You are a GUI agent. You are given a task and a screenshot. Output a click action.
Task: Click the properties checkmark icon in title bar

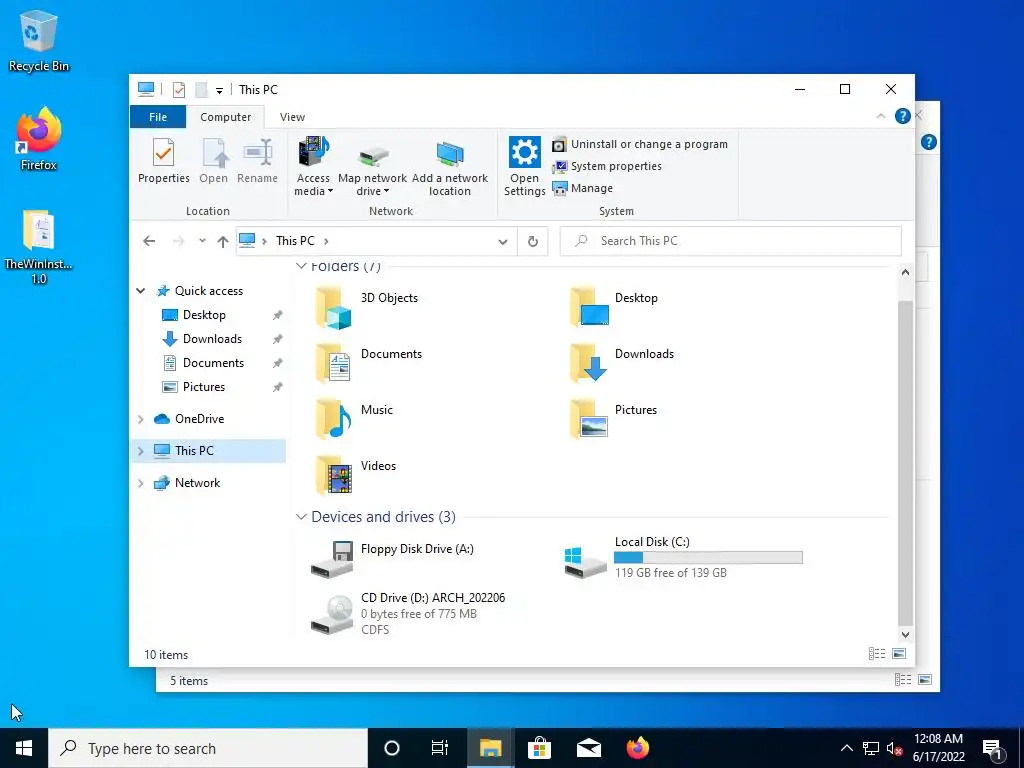pyautogui.click(x=178, y=89)
